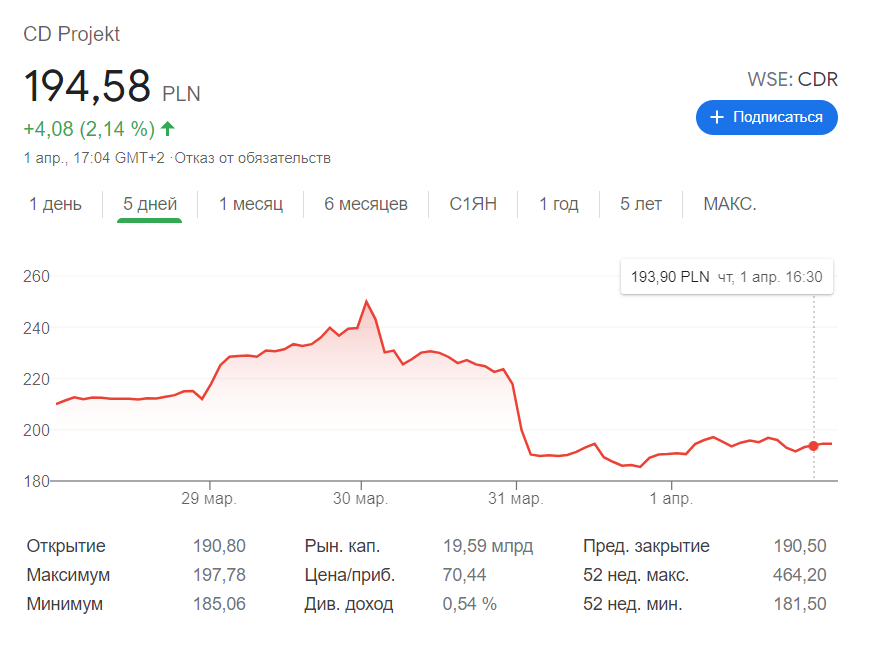881x649 pixels.
Task: Open the Отказ от обязательств disclaimer link
Action: click(252, 158)
